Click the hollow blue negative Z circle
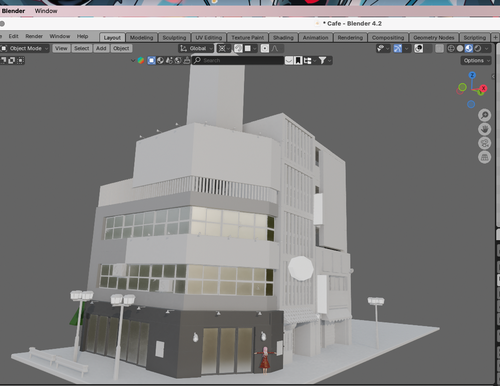 tap(471, 105)
